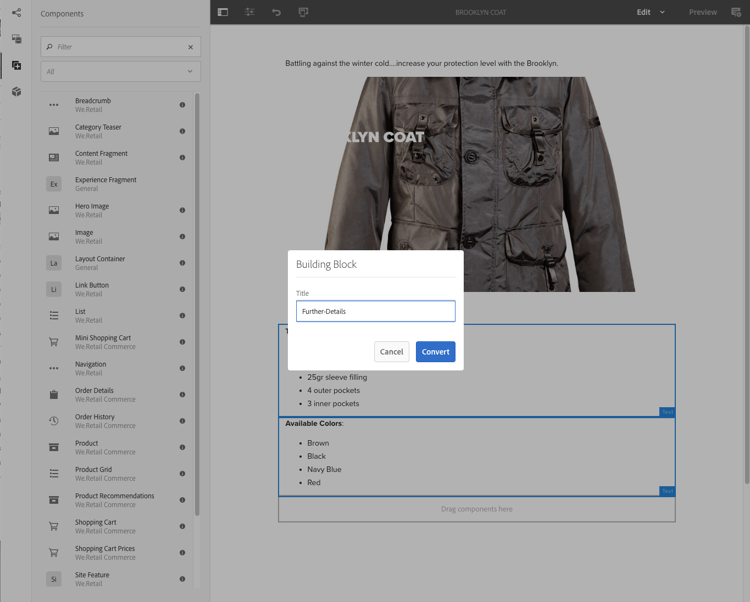Show info for Hero Image
This screenshot has width=750, height=602.
182,210
